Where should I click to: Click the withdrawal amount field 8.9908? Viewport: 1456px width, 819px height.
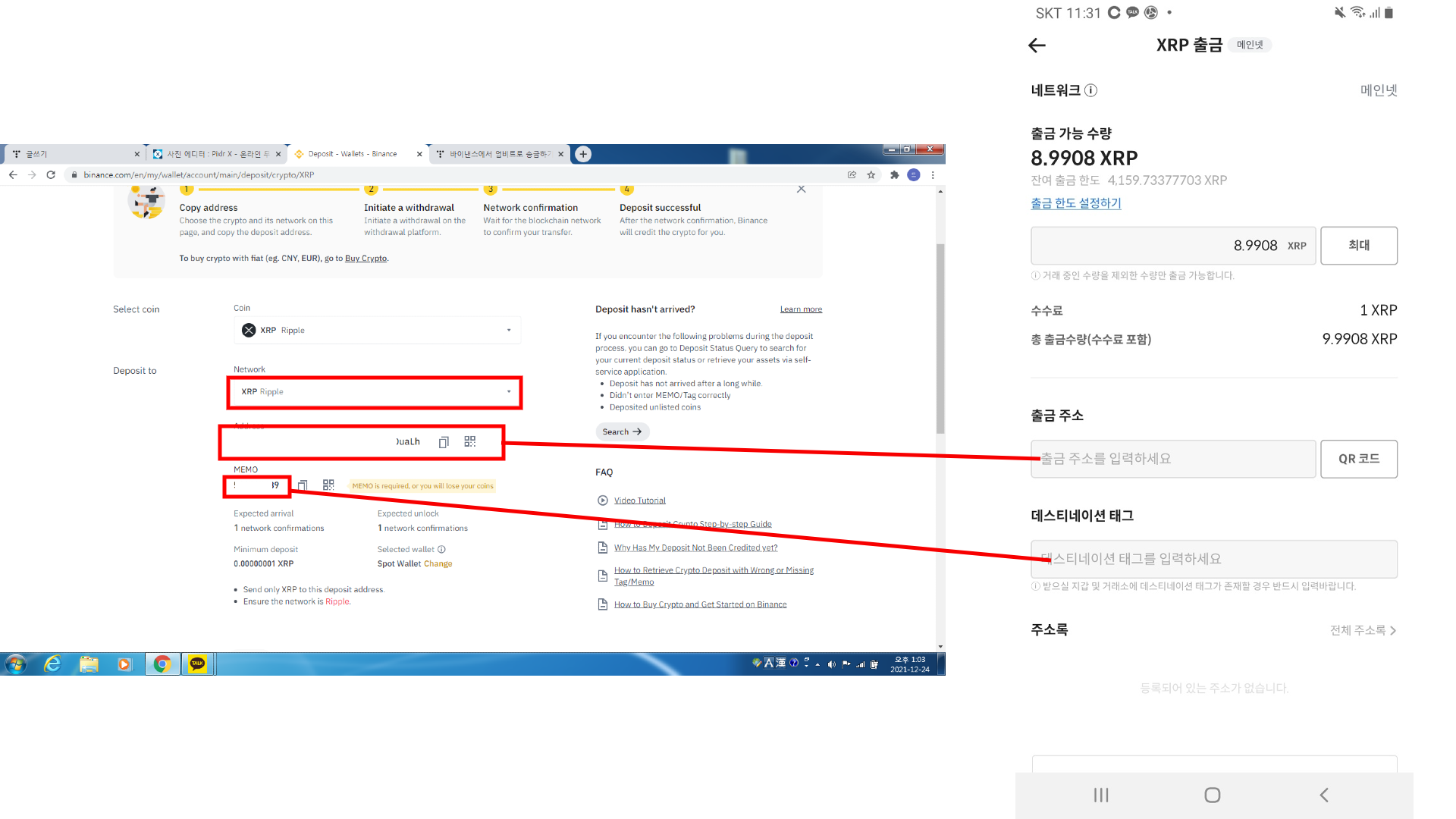click(1173, 246)
